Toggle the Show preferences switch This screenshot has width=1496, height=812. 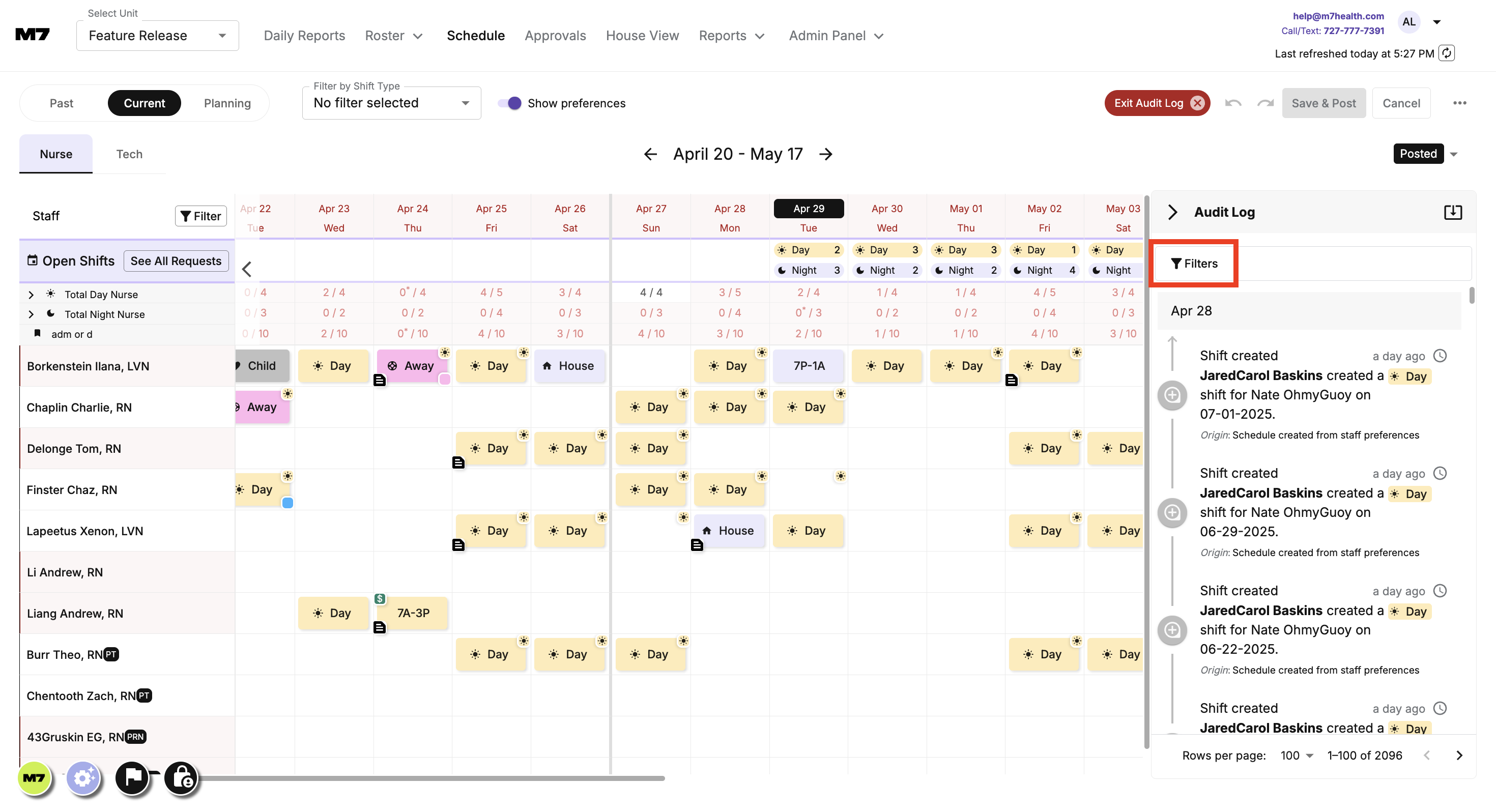509,103
